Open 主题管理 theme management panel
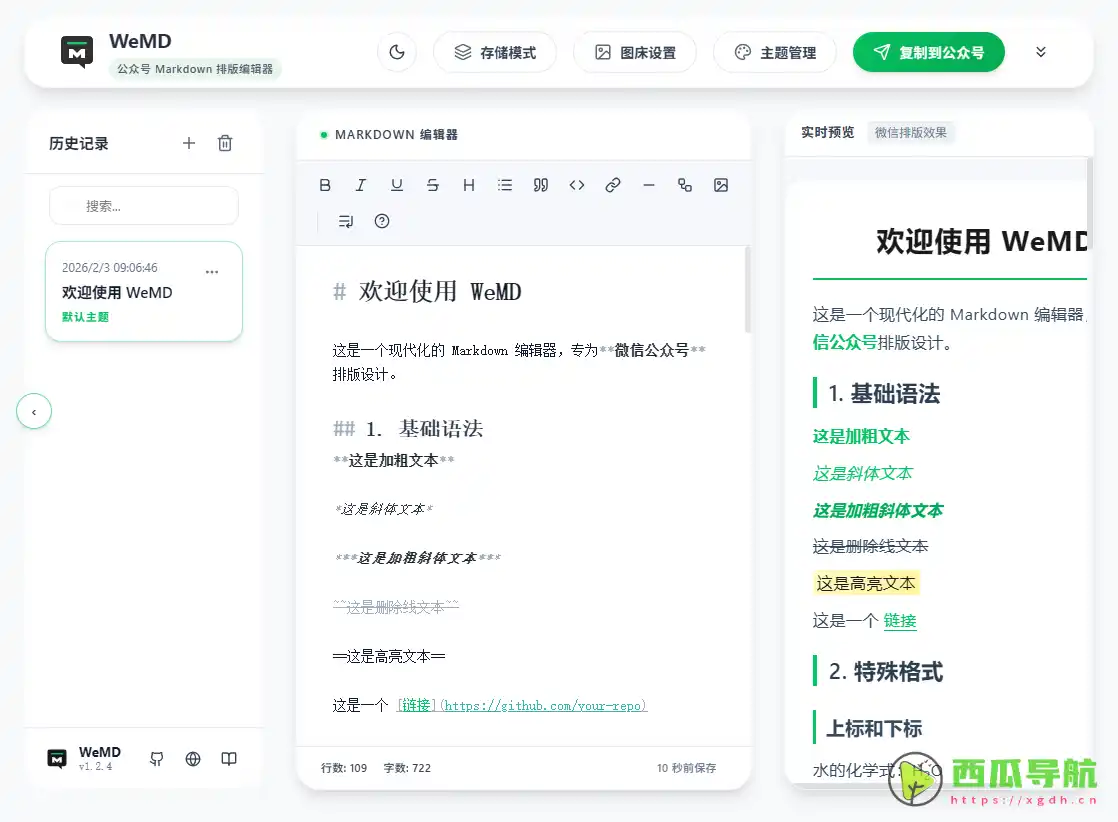The height and width of the screenshot is (822, 1118). [x=775, y=51]
